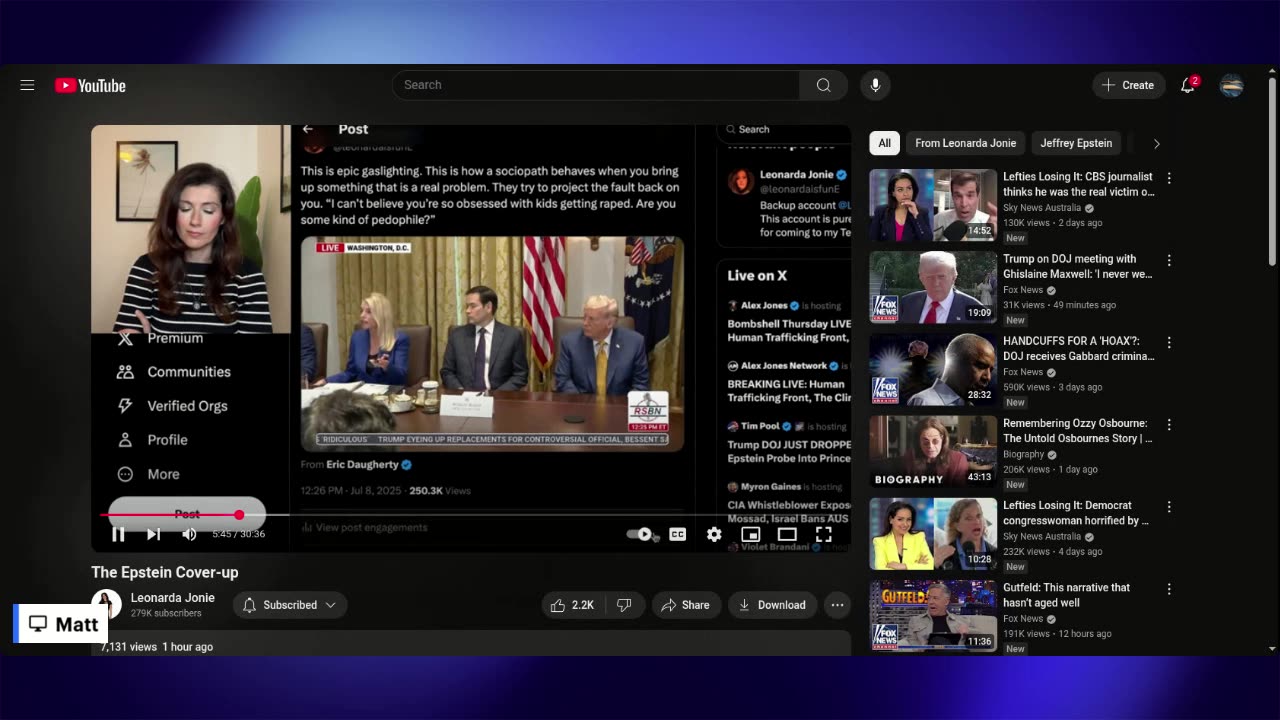Enable theater mode
The width and height of the screenshot is (1280, 720).
click(787, 534)
